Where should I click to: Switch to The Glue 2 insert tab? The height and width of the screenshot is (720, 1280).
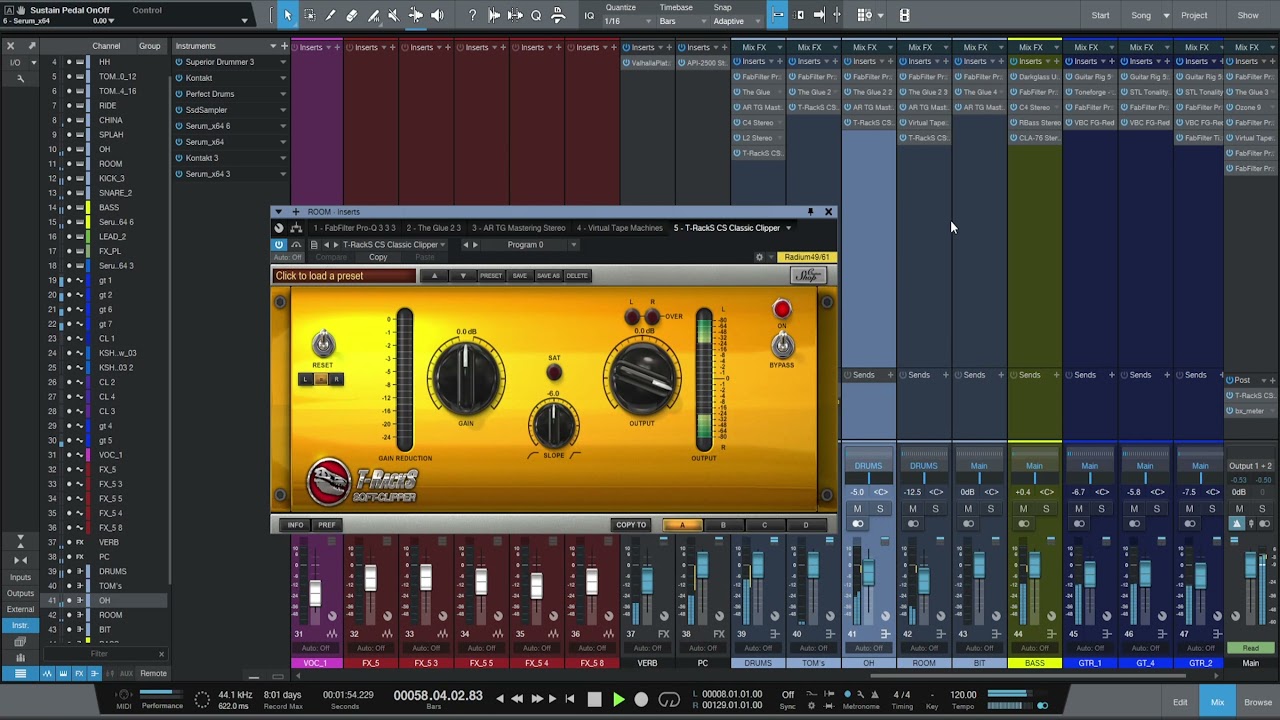coord(434,228)
